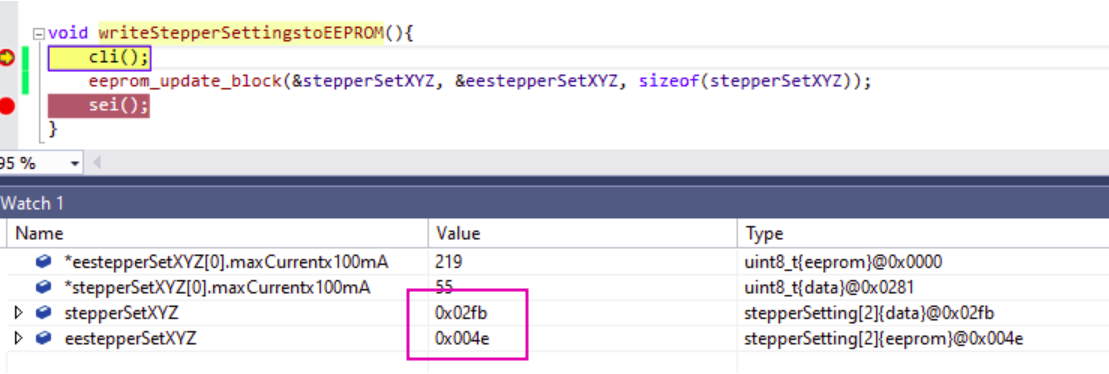Click the current-statement arrow breakpoint beside cli()

coord(7,58)
